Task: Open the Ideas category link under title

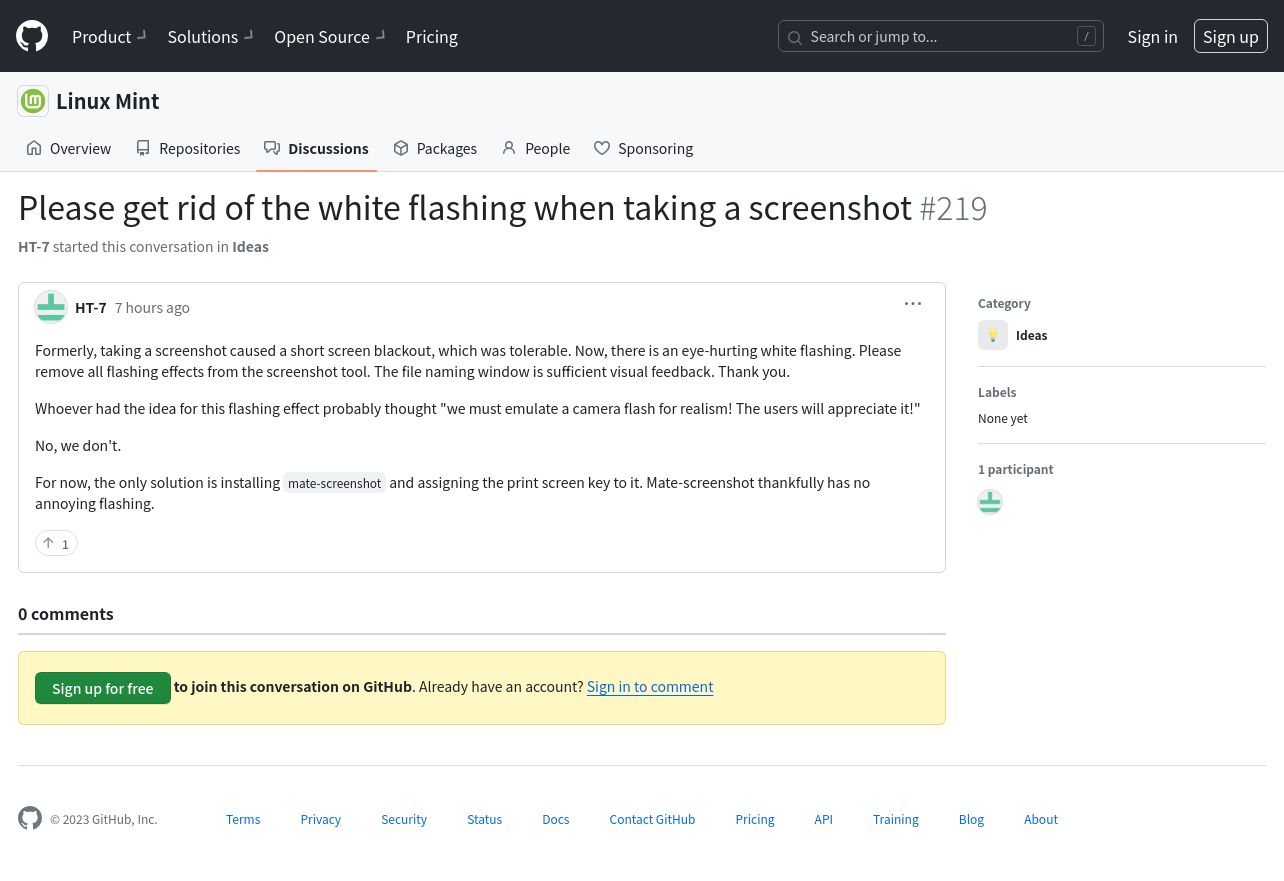Action: (x=250, y=246)
